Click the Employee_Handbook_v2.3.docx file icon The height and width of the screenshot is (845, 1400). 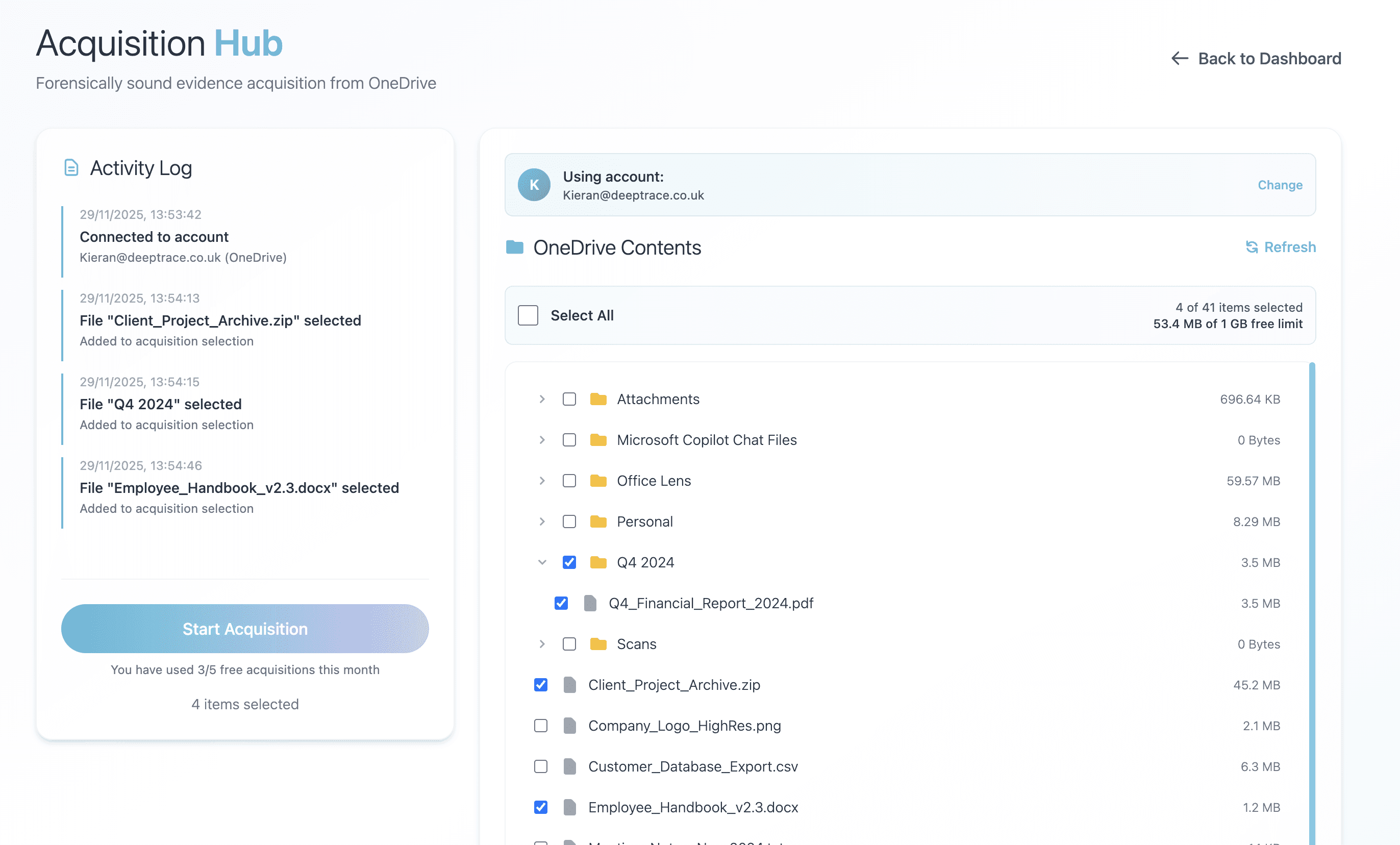click(x=569, y=807)
